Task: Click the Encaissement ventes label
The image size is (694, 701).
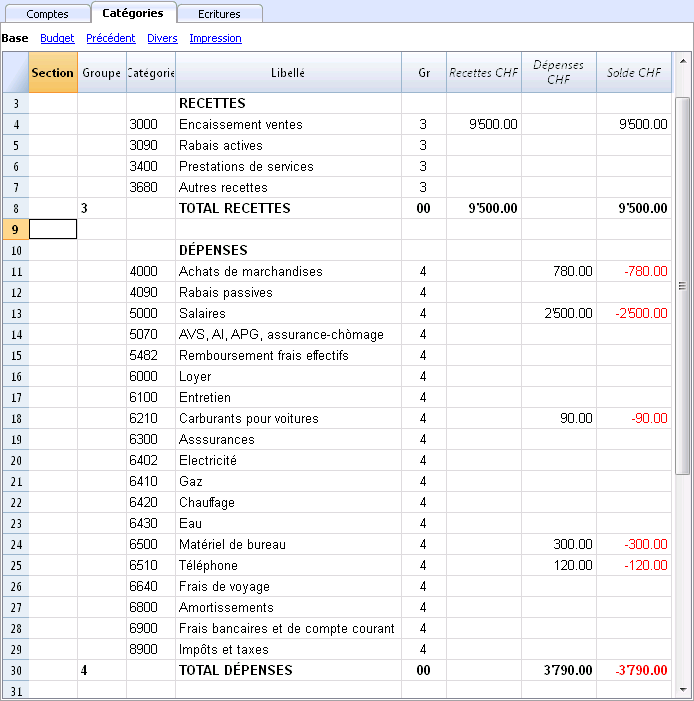Action: [241, 124]
